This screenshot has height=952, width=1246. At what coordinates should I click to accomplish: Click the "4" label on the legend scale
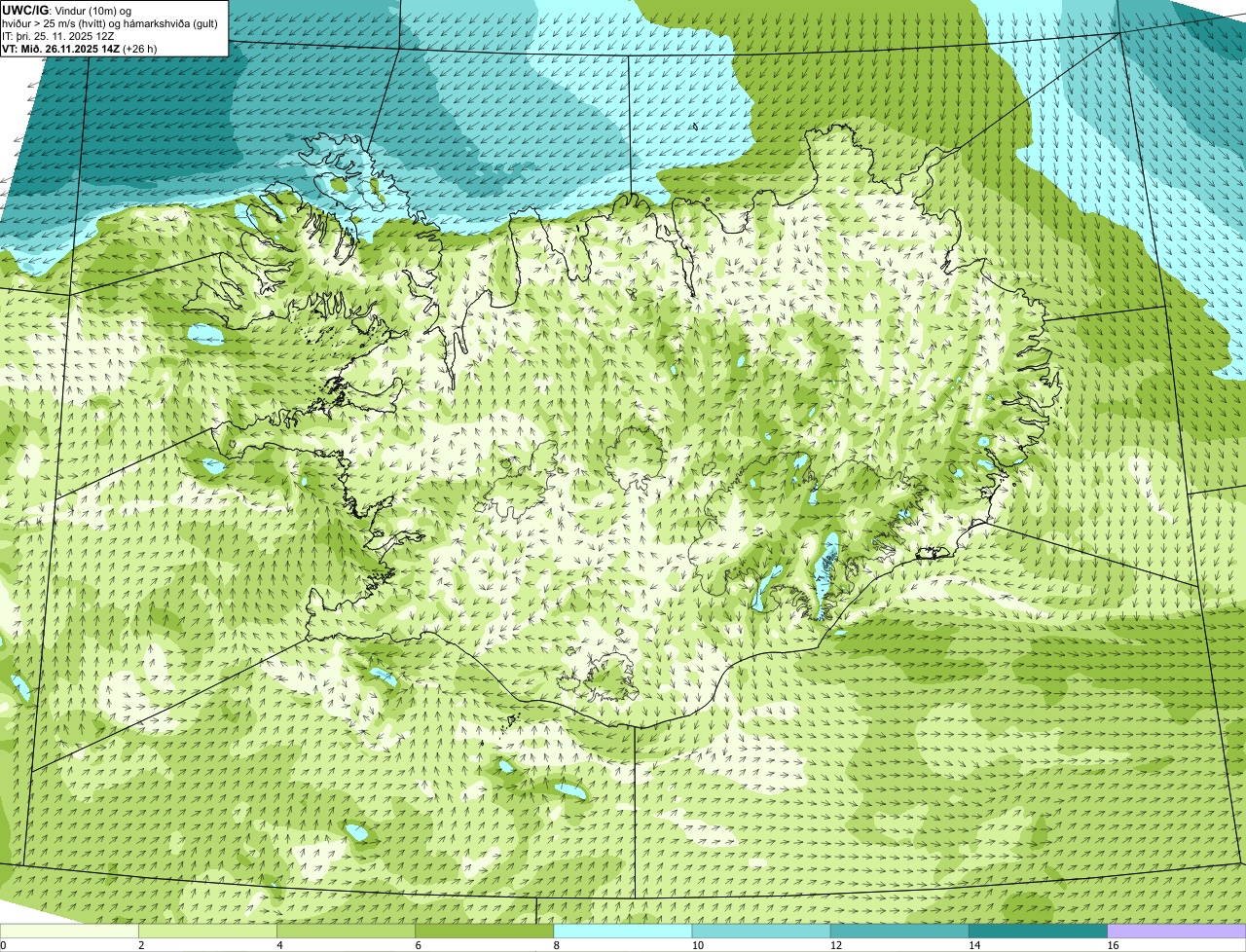point(279,945)
